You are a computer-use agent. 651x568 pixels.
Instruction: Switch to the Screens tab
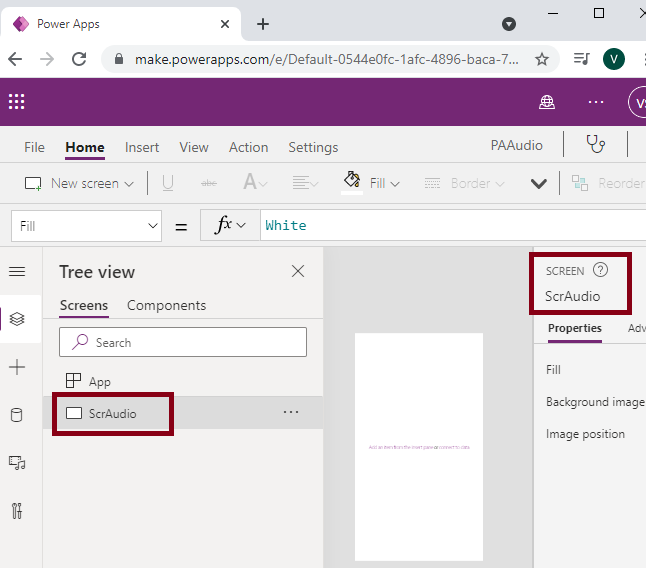[84, 306]
